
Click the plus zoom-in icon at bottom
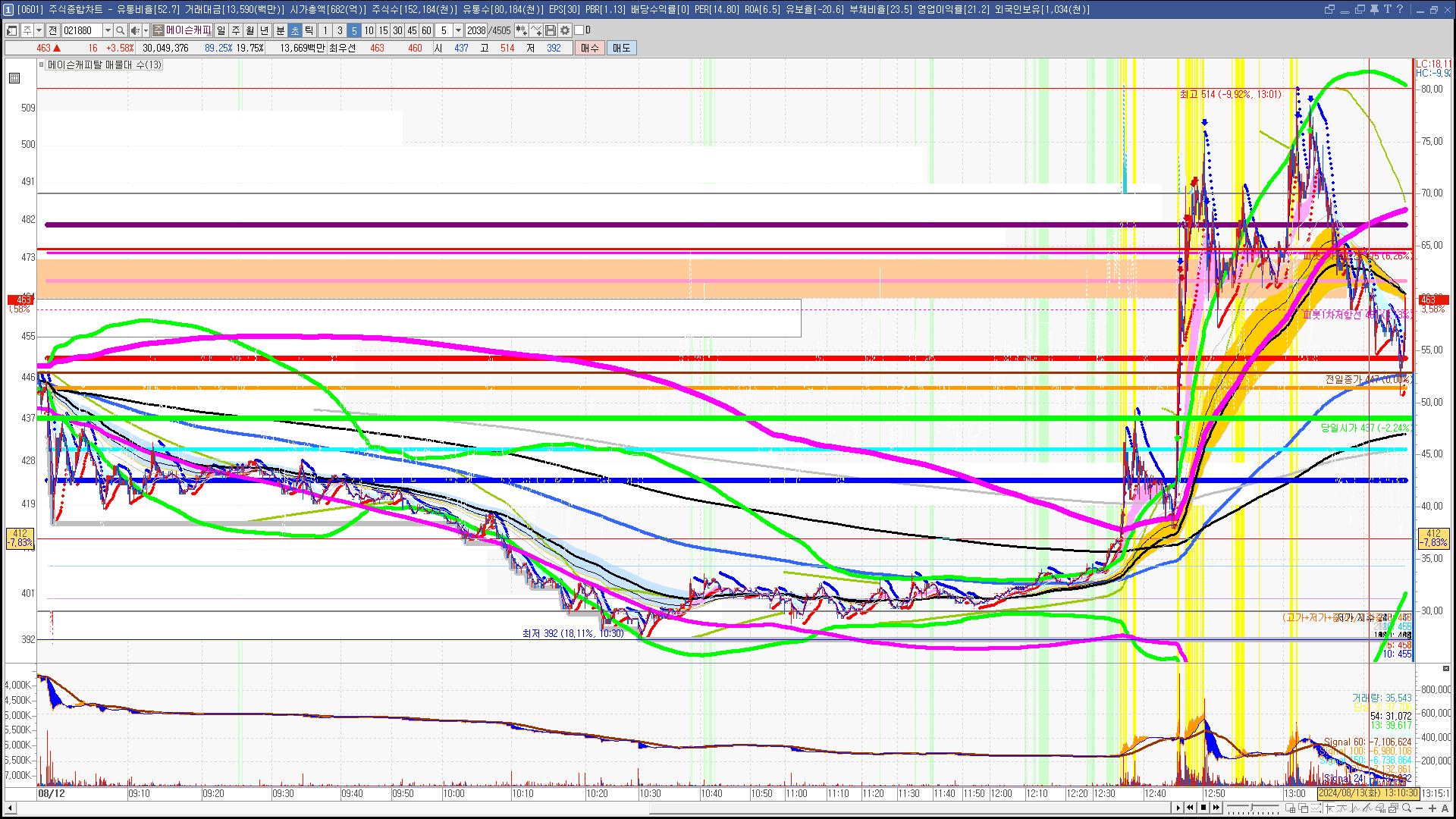coord(1432,808)
